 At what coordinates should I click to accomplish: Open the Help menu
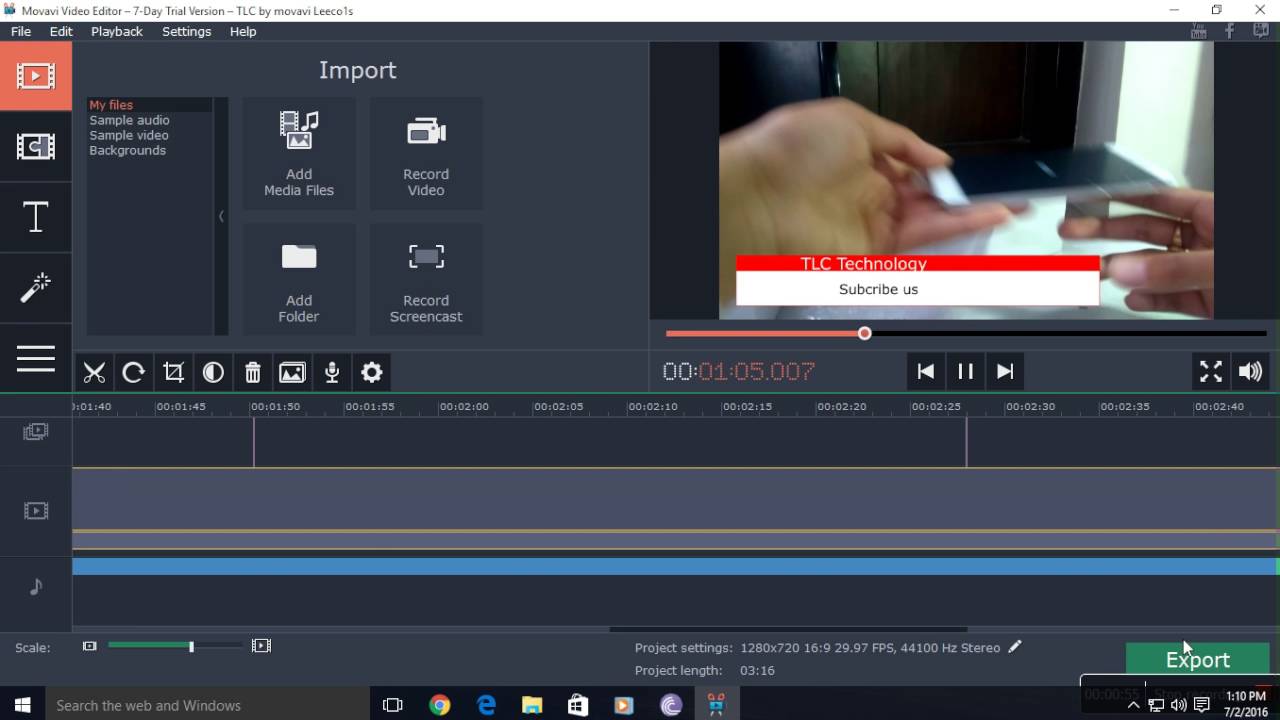coord(243,31)
